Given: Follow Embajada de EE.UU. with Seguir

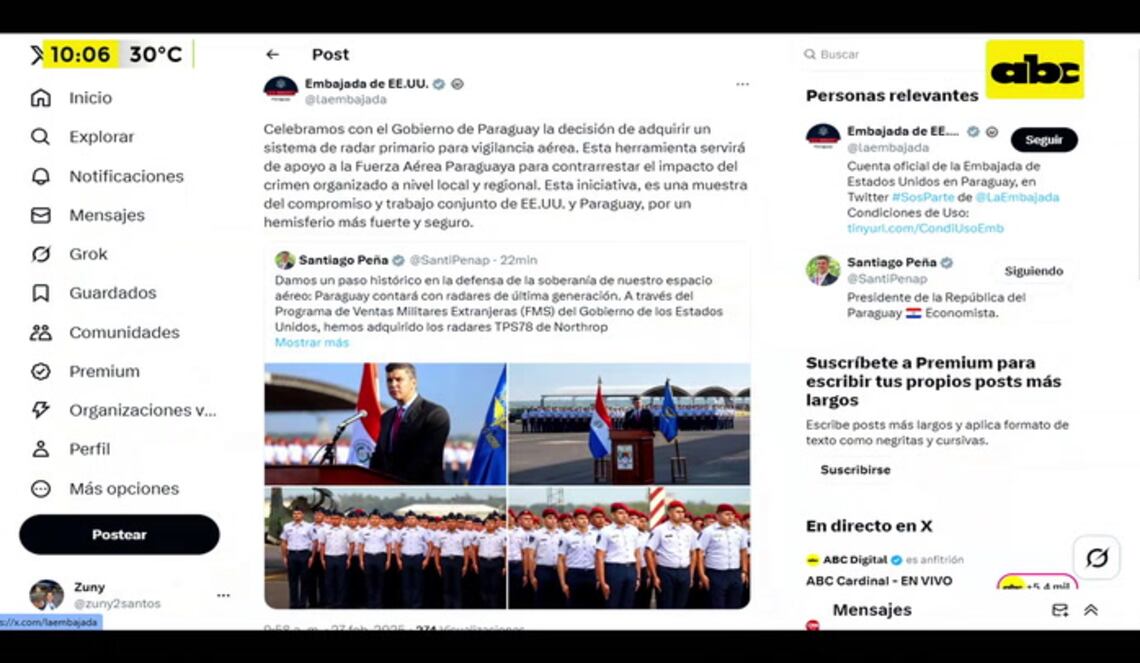Looking at the screenshot, I should [x=1044, y=140].
